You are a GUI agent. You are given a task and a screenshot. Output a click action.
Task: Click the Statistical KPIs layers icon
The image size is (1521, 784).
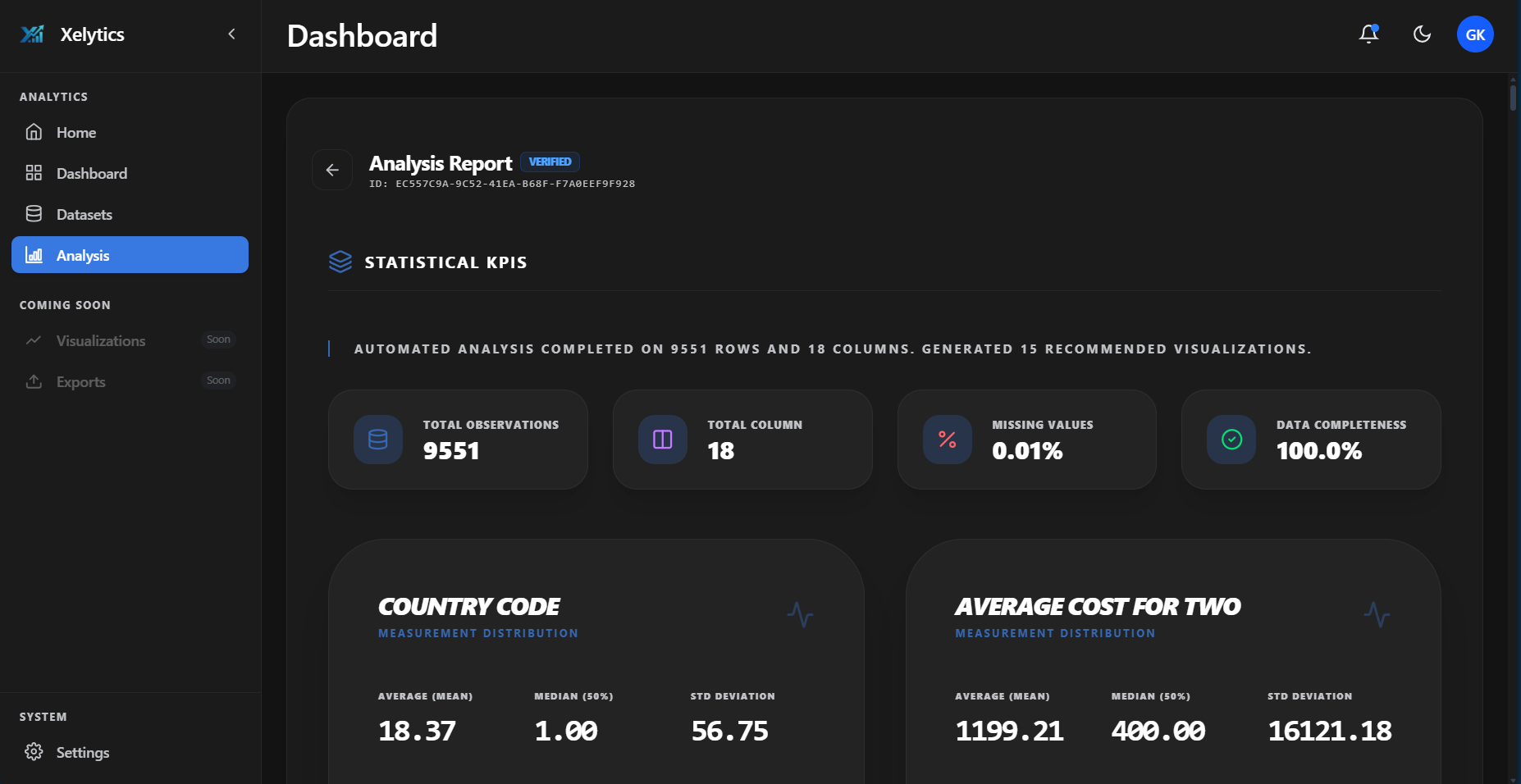pos(340,262)
